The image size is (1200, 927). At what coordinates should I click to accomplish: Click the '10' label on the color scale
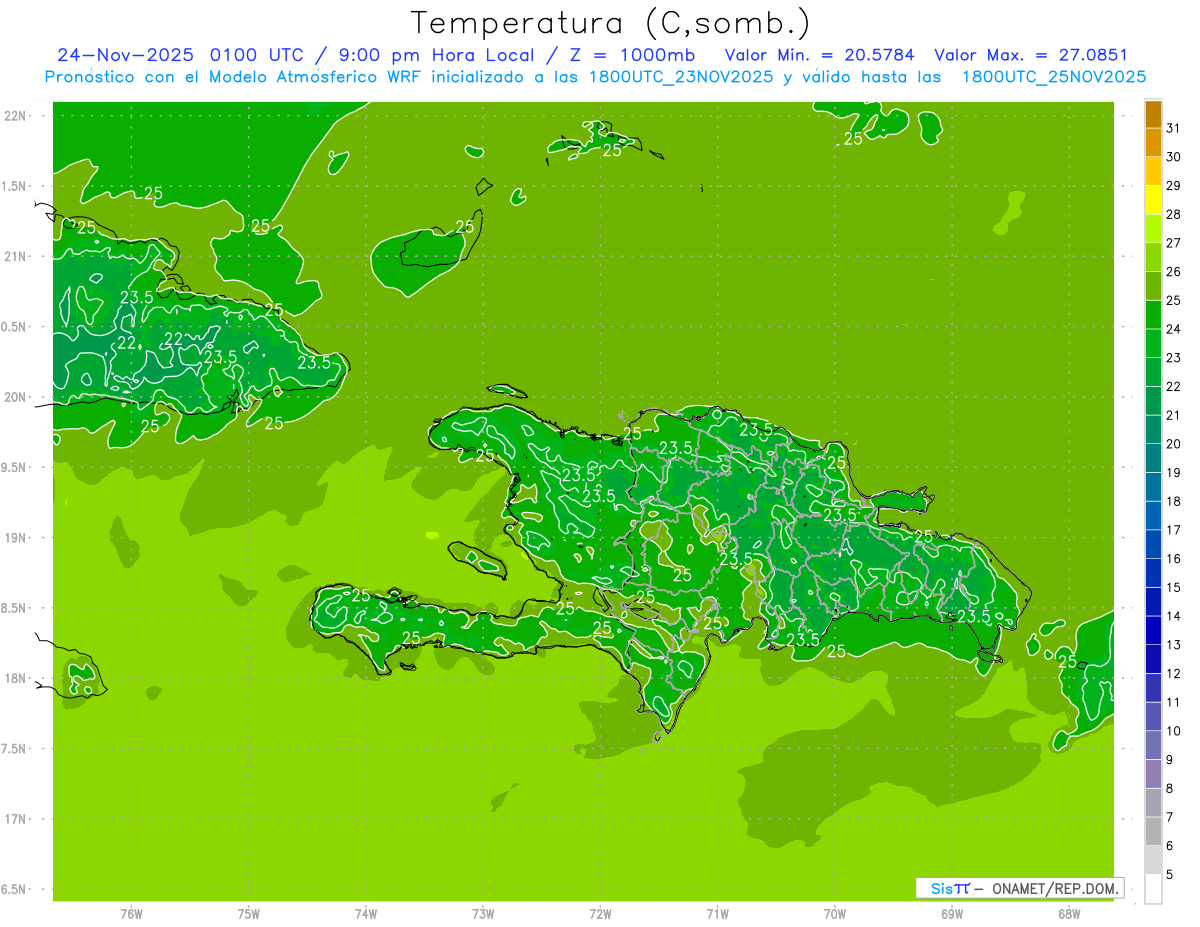tap(1174, 731)
